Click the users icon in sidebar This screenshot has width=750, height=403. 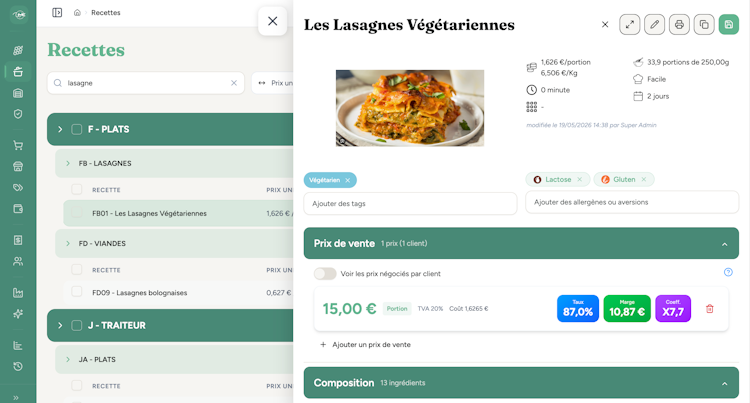[x=18, y=261]
